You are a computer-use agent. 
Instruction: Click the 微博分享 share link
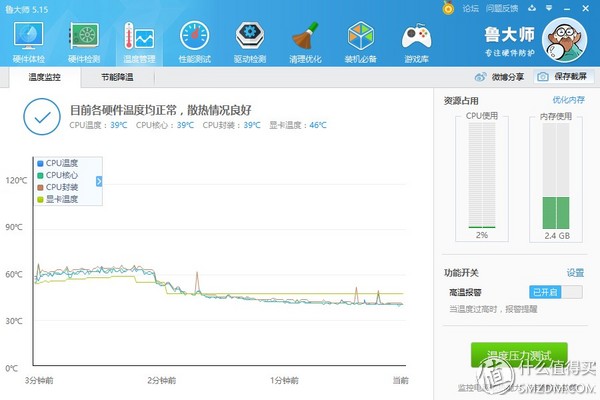pyautogui.click(x=507, y=77)
